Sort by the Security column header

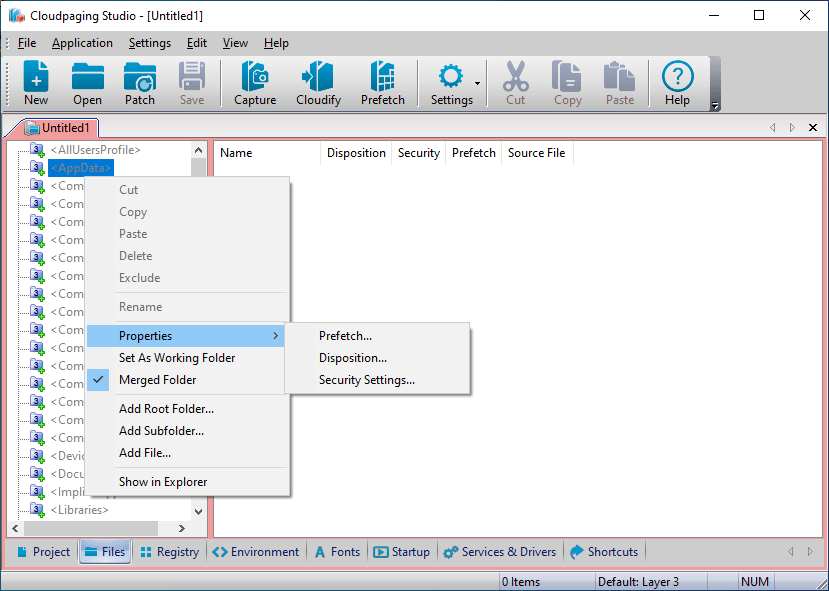[418, 153]
